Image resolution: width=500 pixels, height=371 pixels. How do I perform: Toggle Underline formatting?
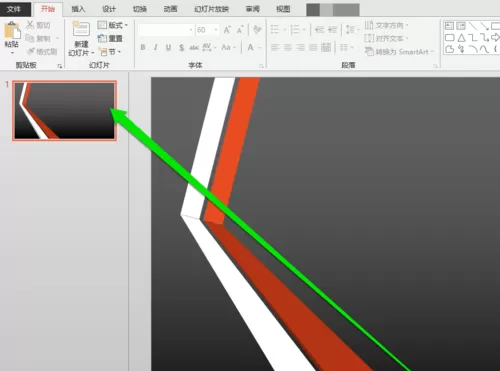[x=168, y=48]
